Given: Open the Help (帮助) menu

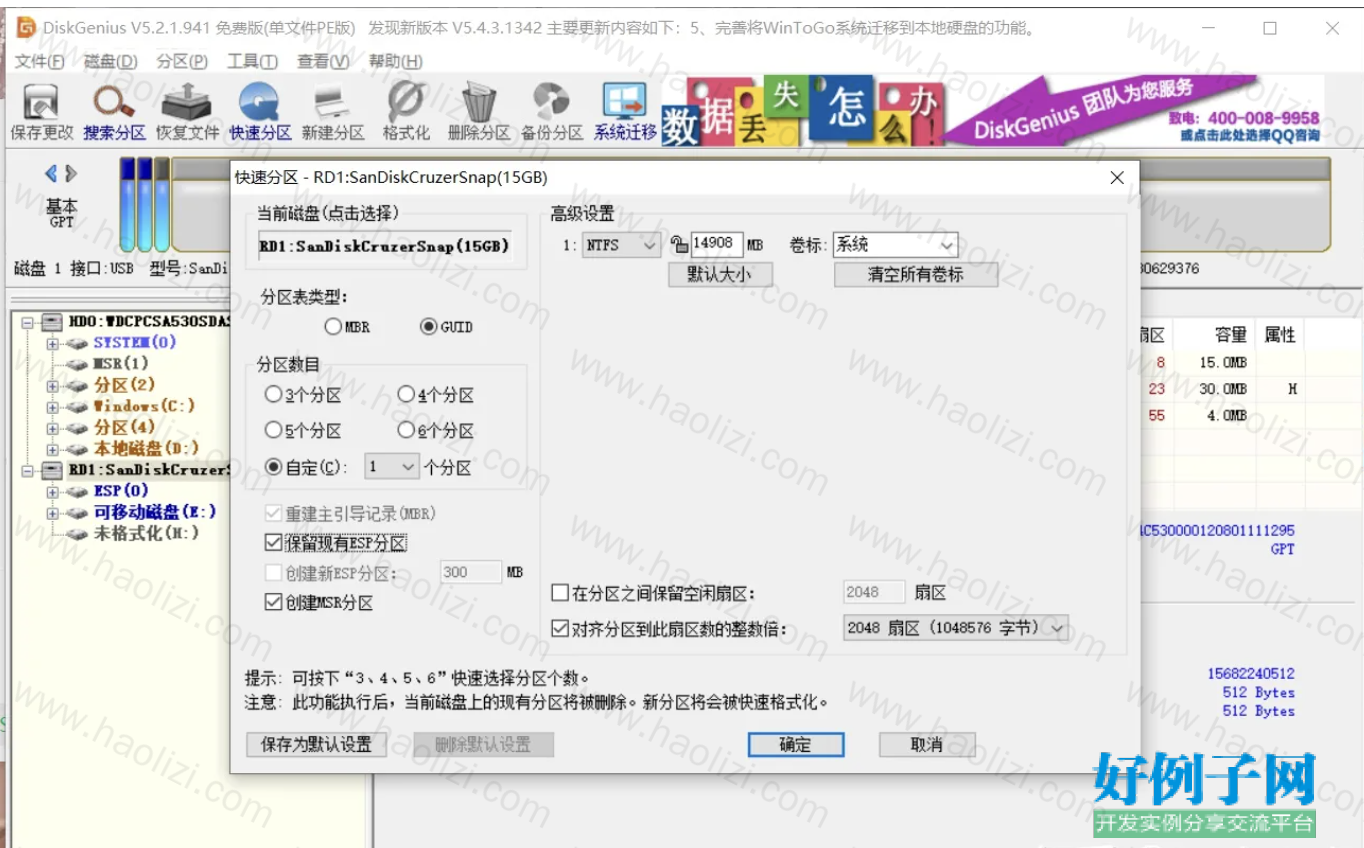Looking at the screenshot, I should pos(395,62).
